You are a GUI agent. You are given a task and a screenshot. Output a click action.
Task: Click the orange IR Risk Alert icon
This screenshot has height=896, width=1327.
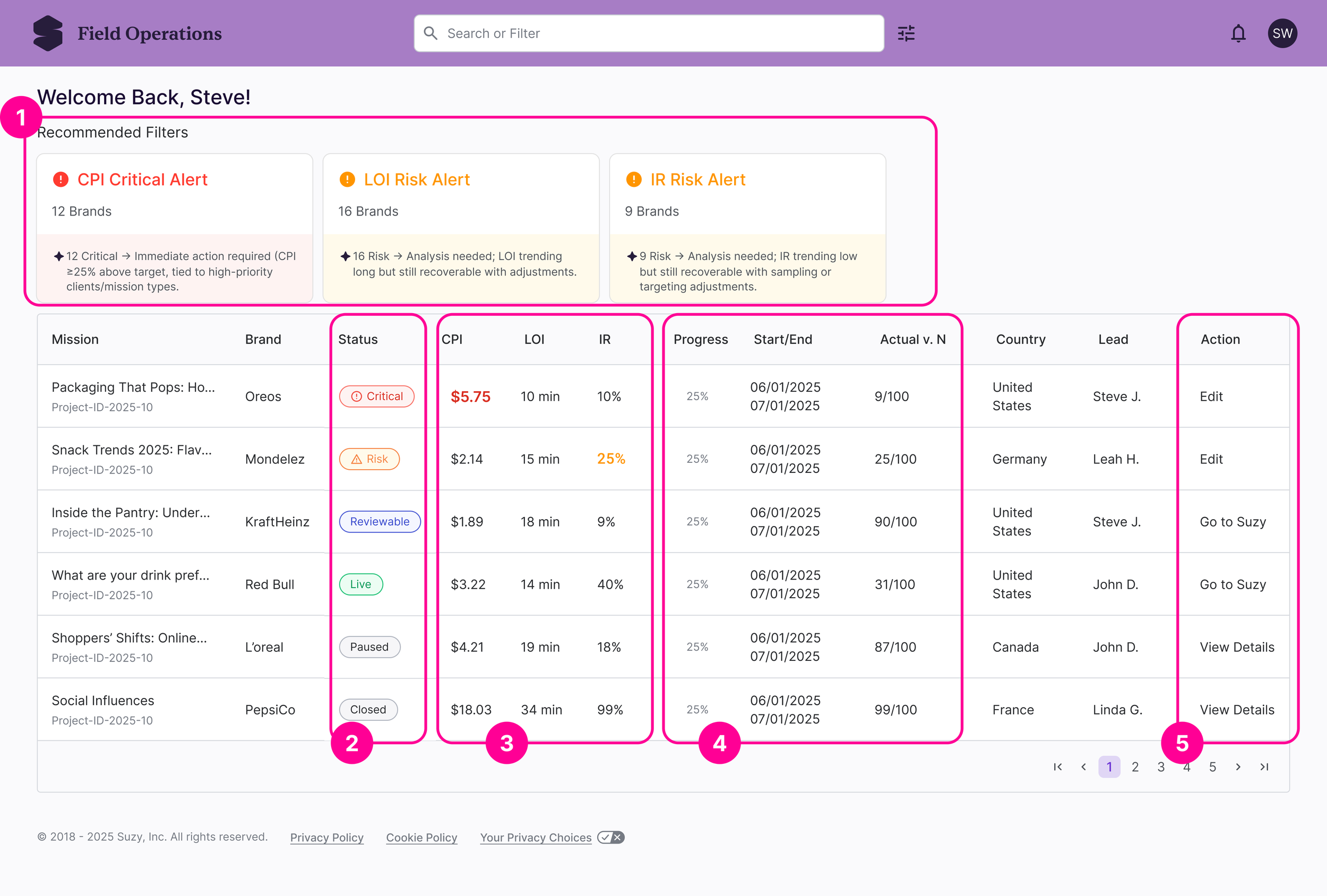(634, 179)
